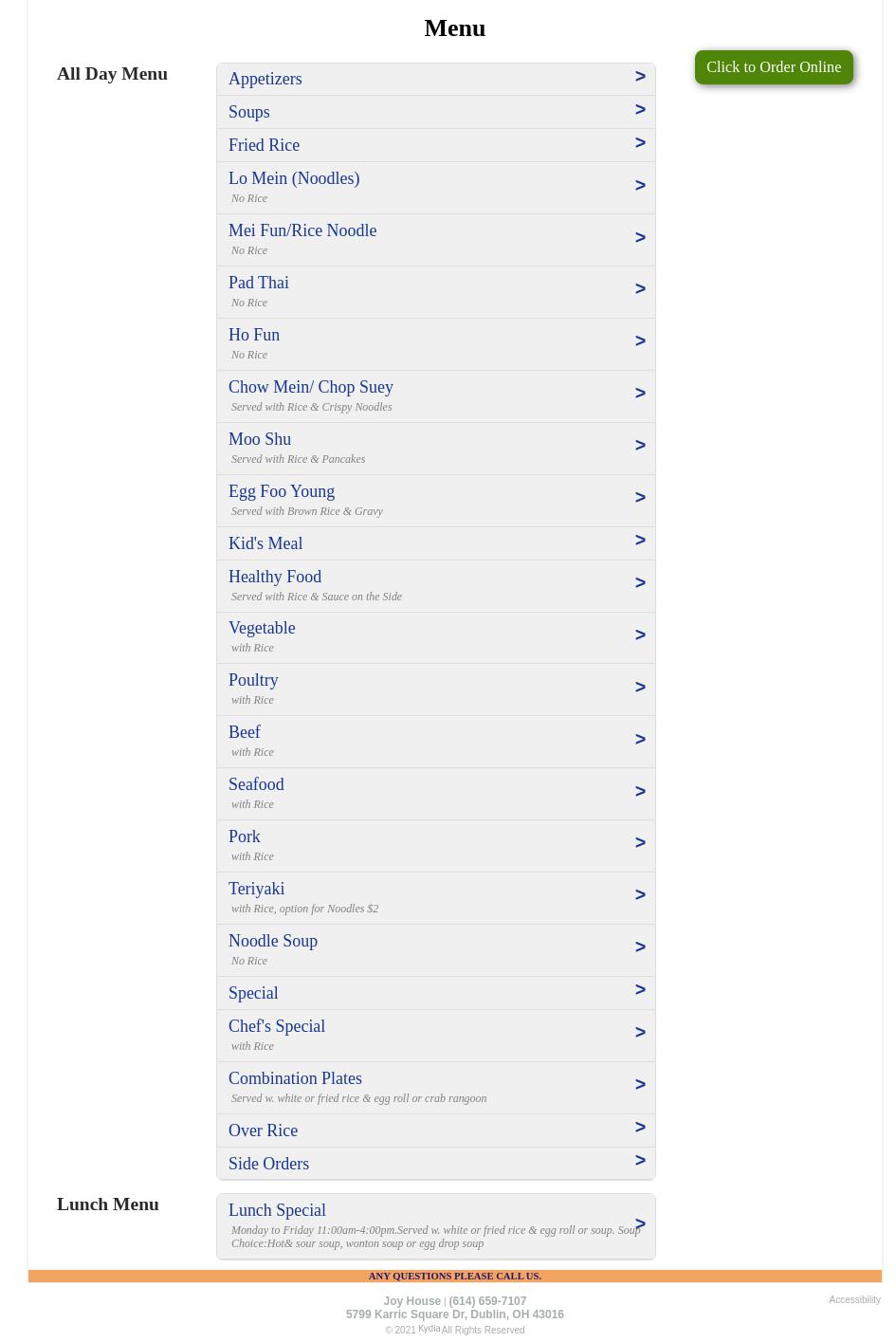Click the Accessibility link in footer
Image resolution: width=896 pixels, height=1342 pixels.
pyautogui.click(x=854, y=1299)
